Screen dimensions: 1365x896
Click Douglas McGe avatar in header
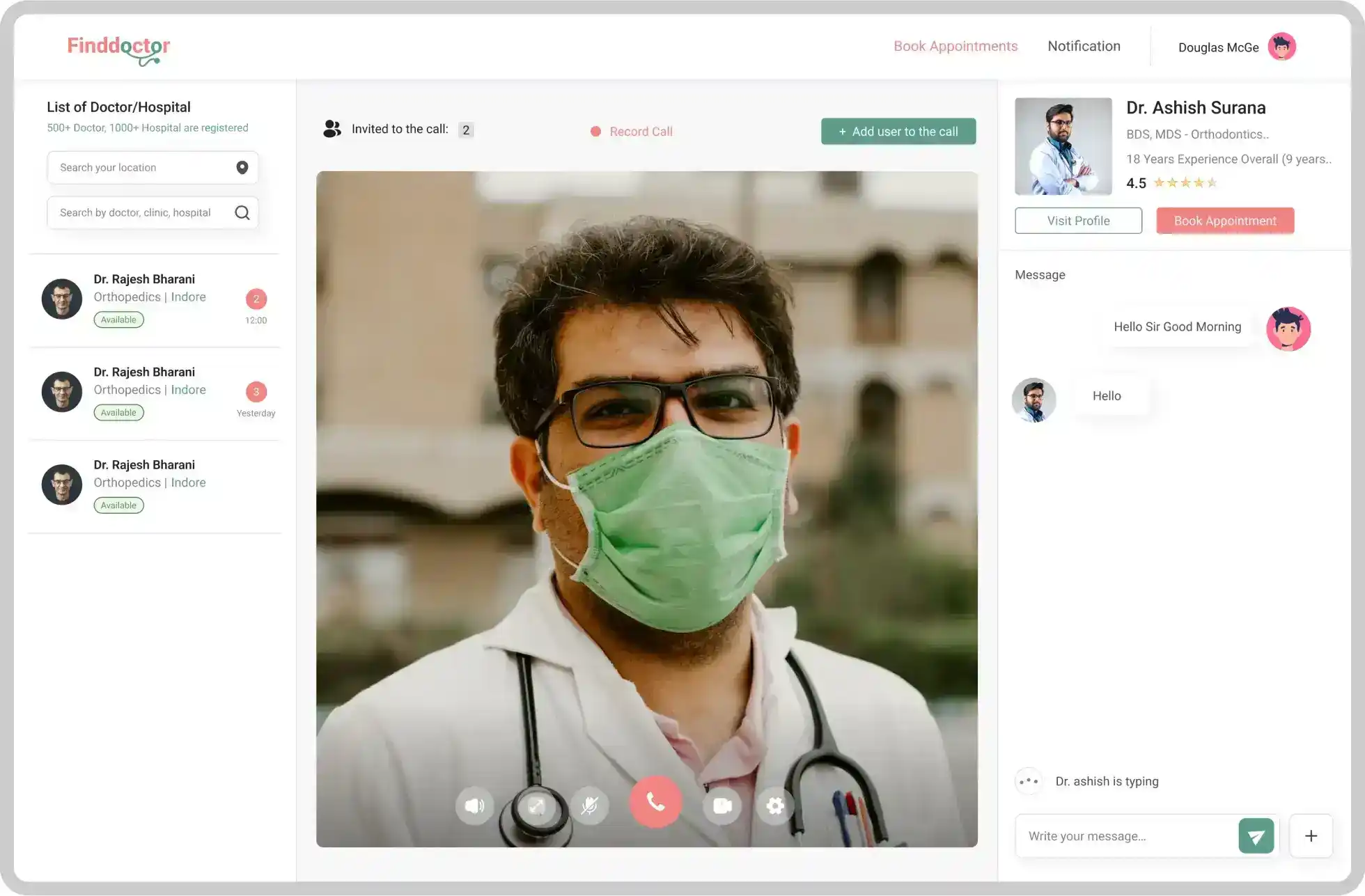[x=1282, y=47]
